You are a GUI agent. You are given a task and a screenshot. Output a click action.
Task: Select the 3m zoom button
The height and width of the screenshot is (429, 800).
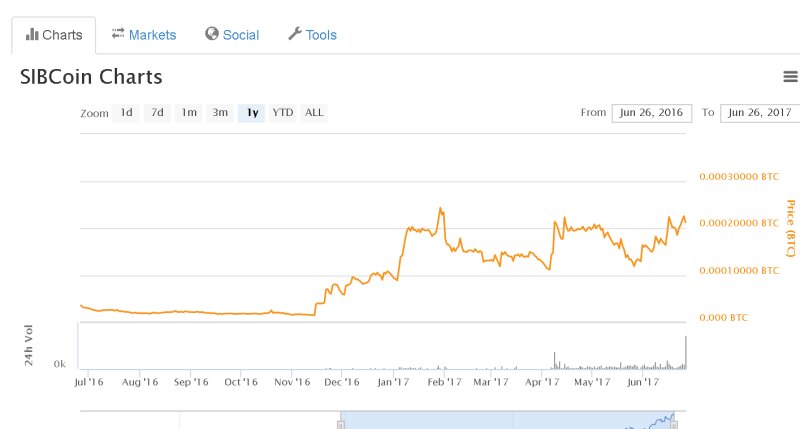pyautogui.click(x=220, y=113)
